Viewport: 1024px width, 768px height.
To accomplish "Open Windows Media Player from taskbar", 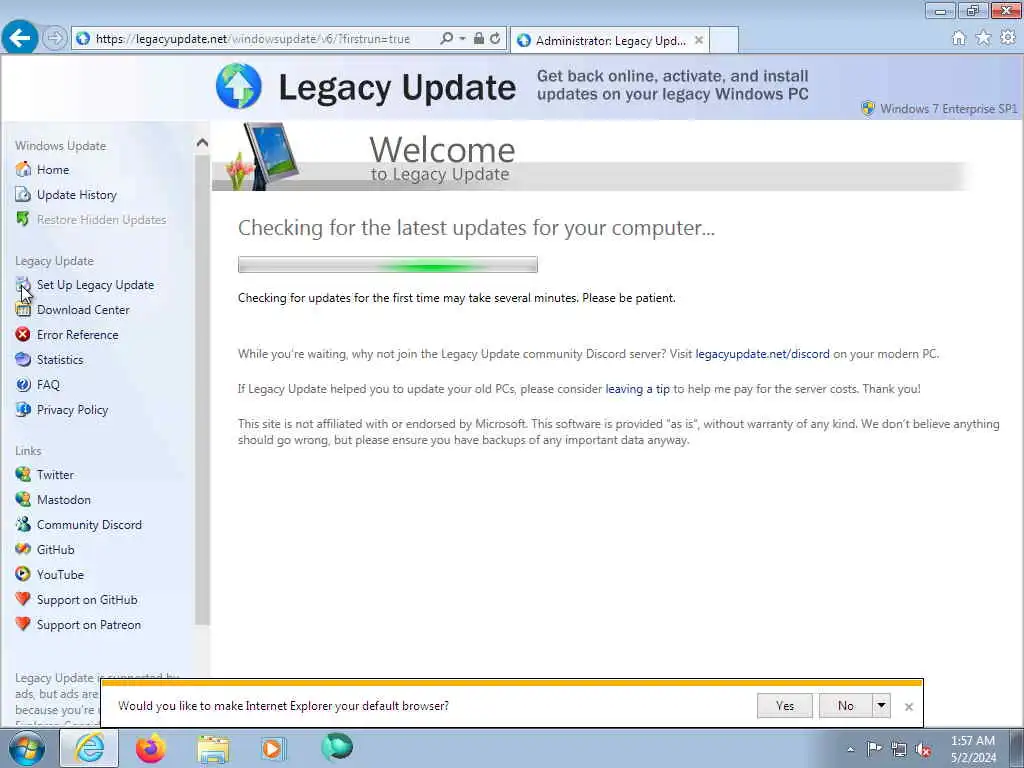I will click(x=273, y=748).
